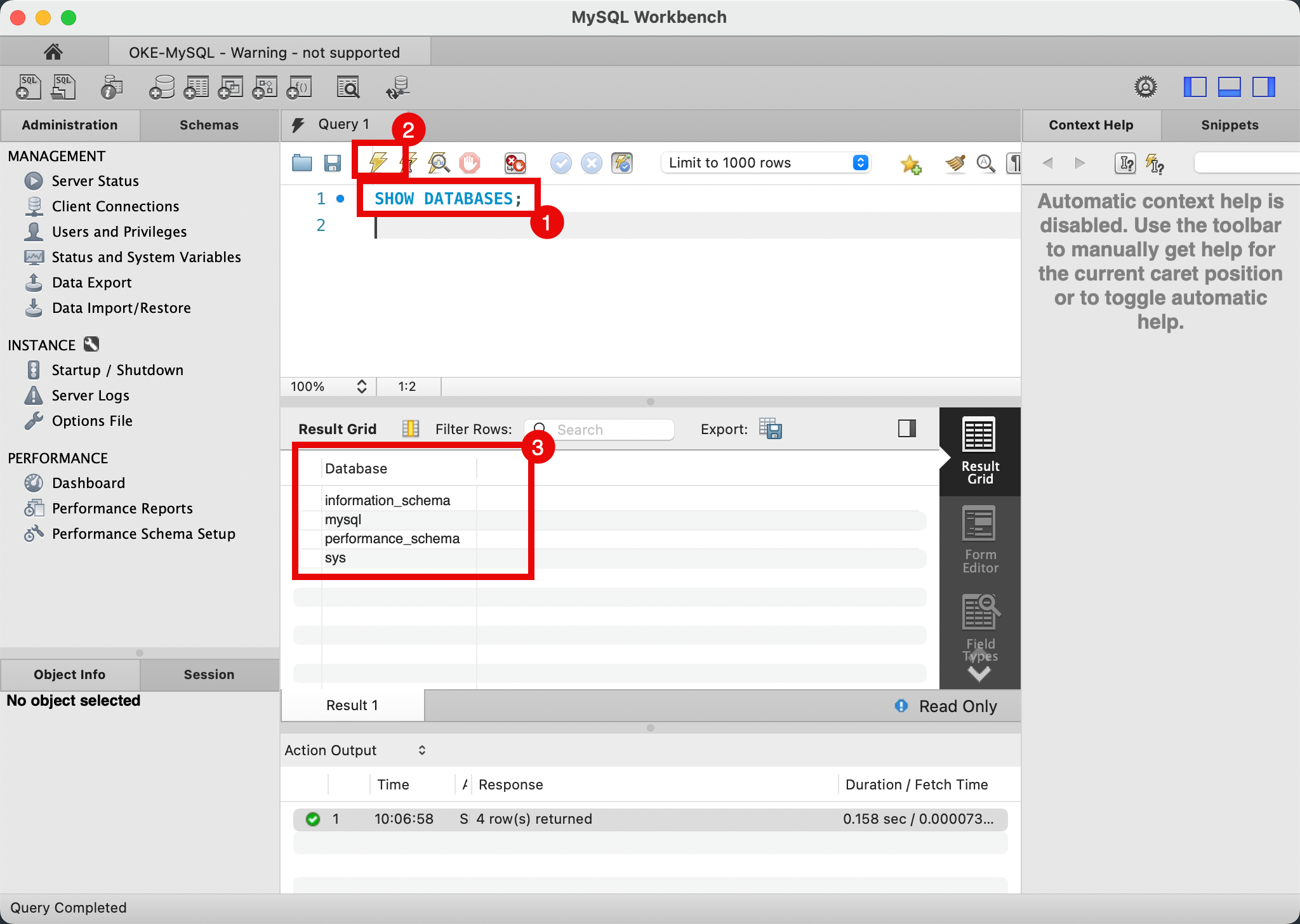This screenshot has height=924, width=1300.
Task: Click the stop query execution hand icon
Action: [470, 163]
